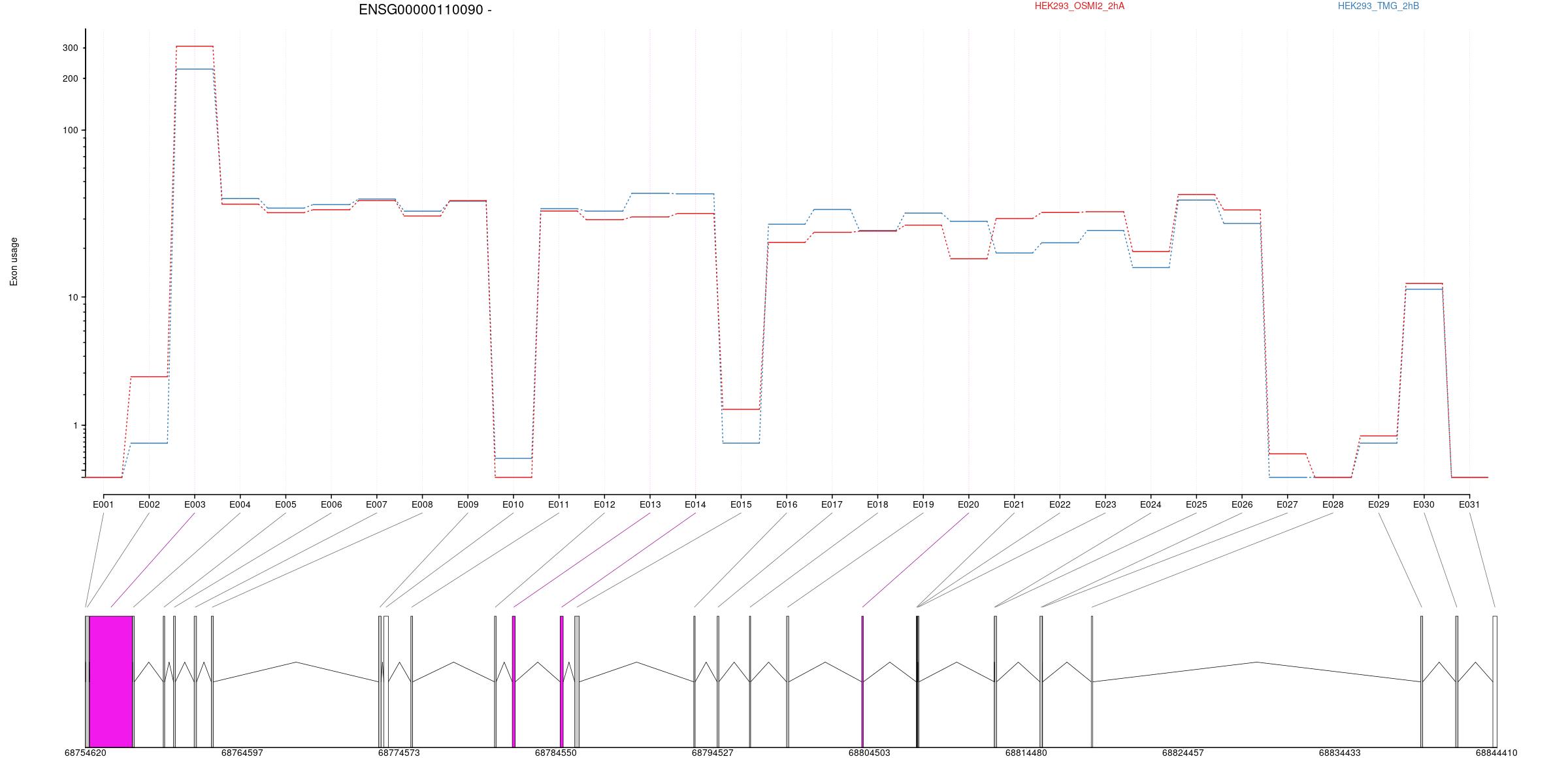The height and width of the screenshot is (784, 1568).
Task: Select exon label E018
Action: coord(877,504)
